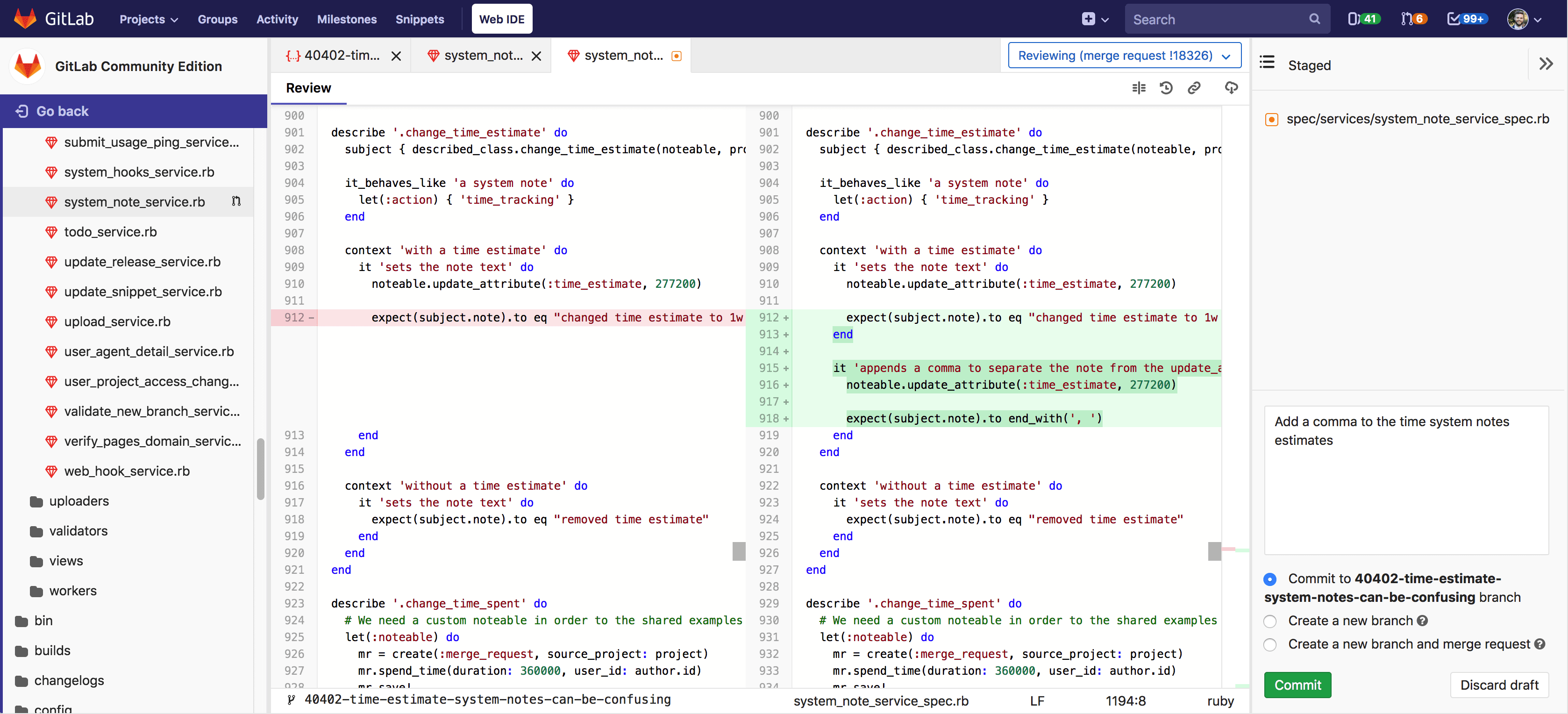Collapse the right sidebar with double chevron
Viewport: 1568px width, 714px height.
(x=1546, y=64)
